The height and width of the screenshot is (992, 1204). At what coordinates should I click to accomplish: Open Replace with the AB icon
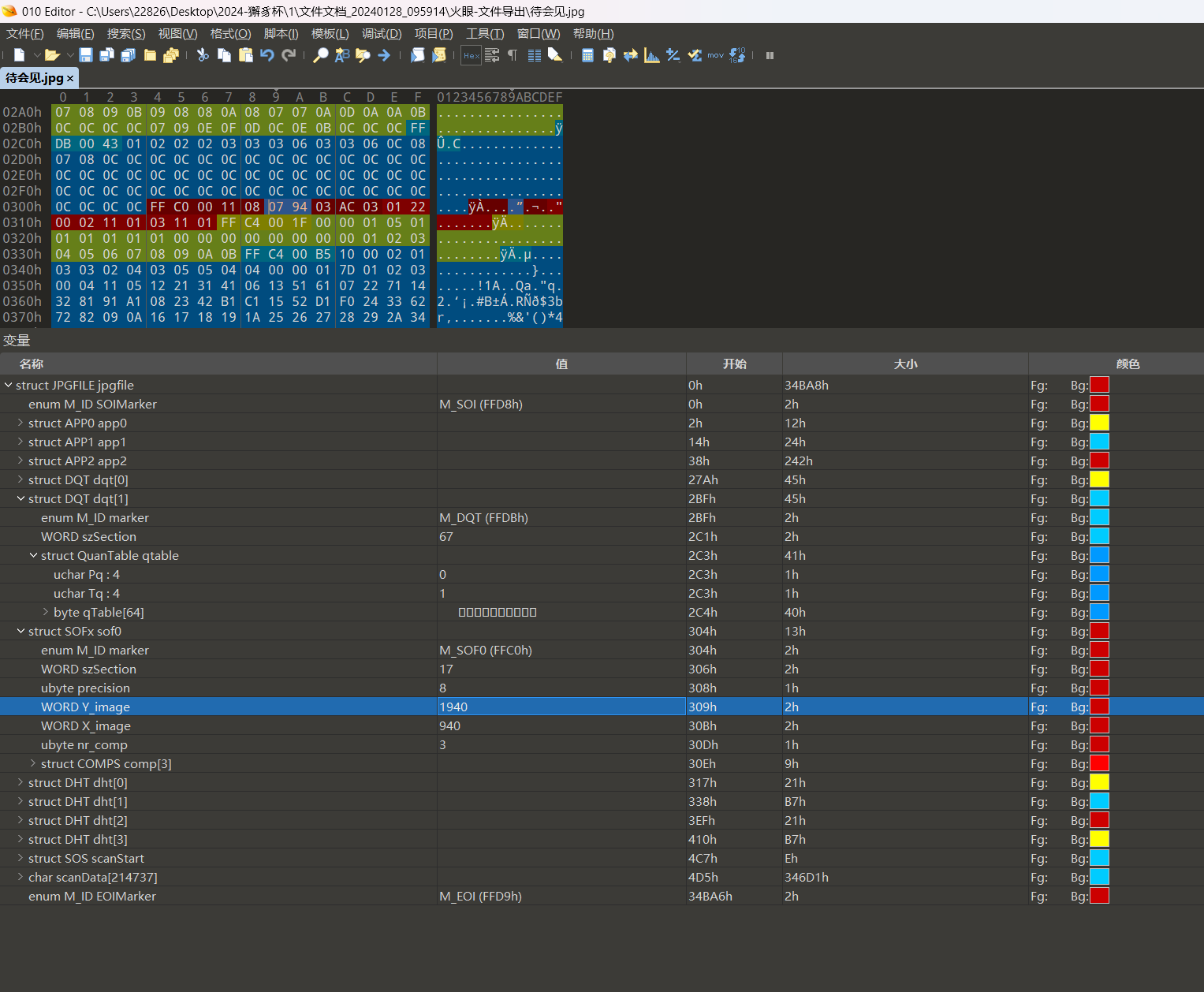341,55
